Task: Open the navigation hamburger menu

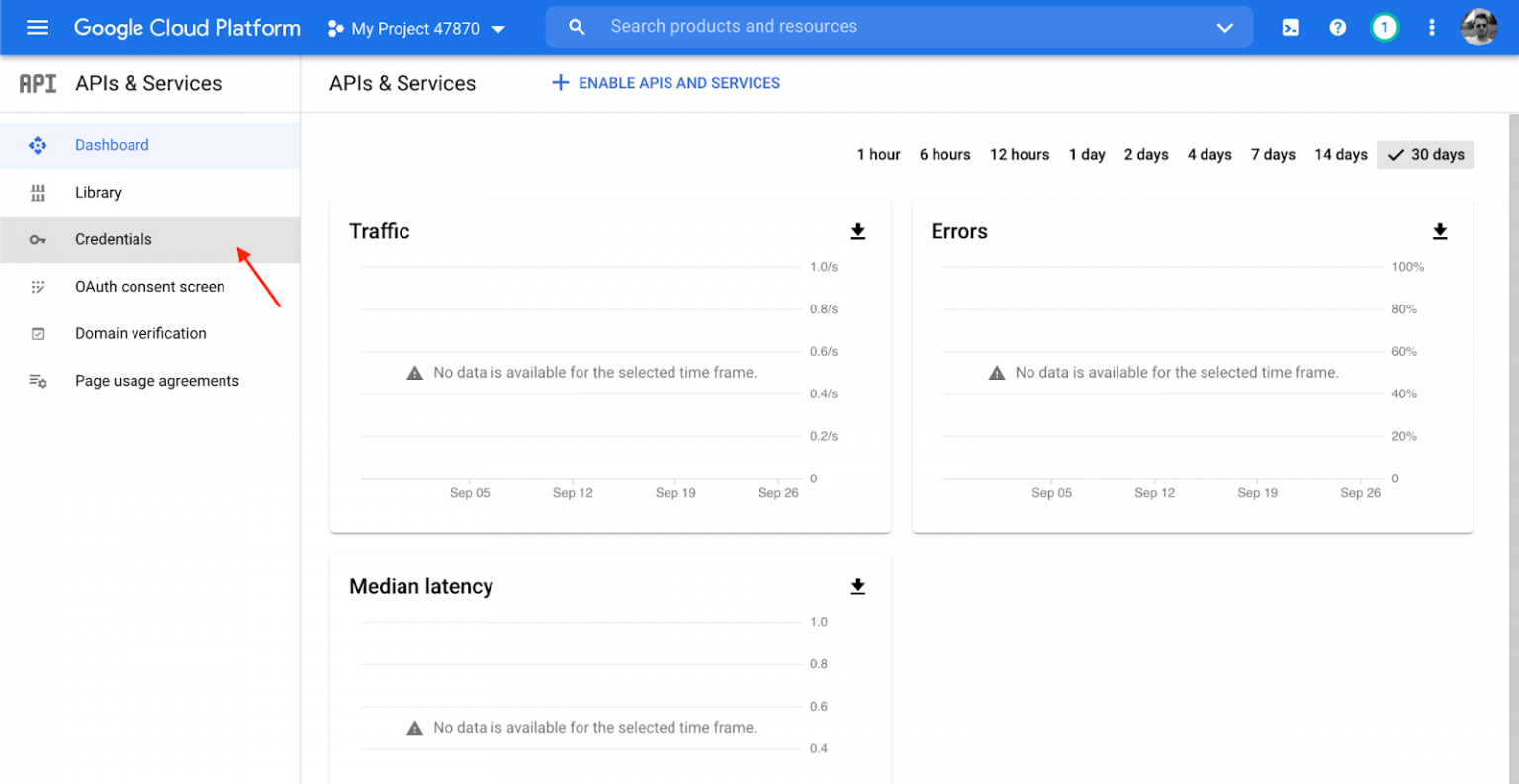Action: tap(38, 27)
